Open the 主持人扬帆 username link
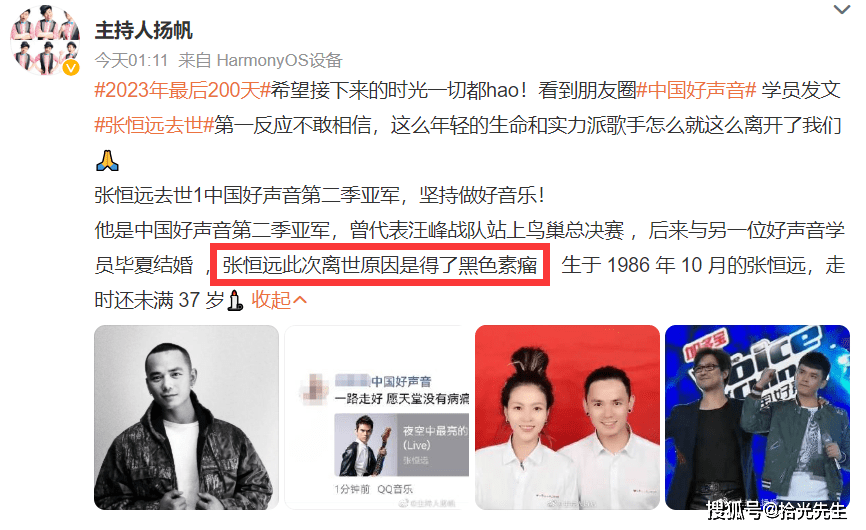The height and width of the screenshot is (530, 866). point(144,30)
